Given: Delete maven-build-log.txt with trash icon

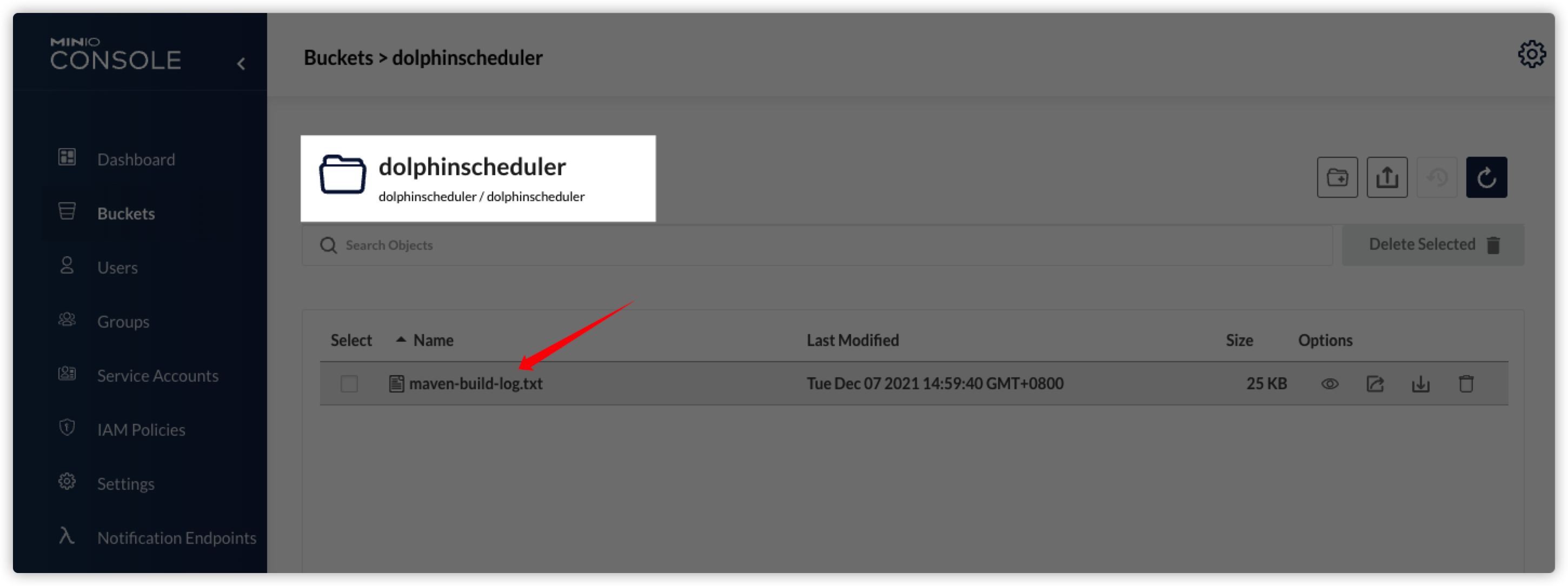Looking at the screenshot, I should pyautogui.click(x=1466, y=383).
